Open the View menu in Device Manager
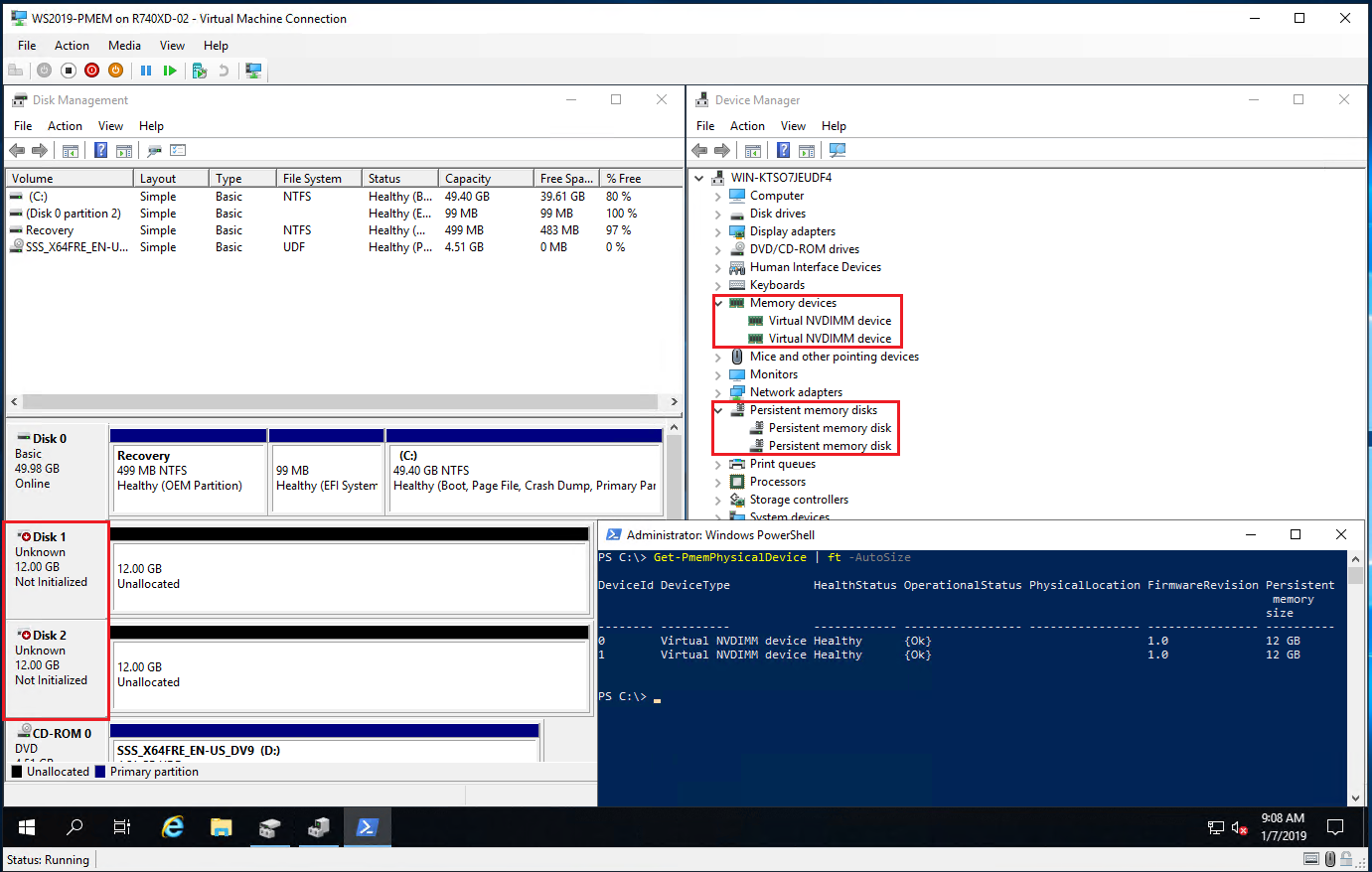The image size is (1372, 872). [x=793, y=126]
